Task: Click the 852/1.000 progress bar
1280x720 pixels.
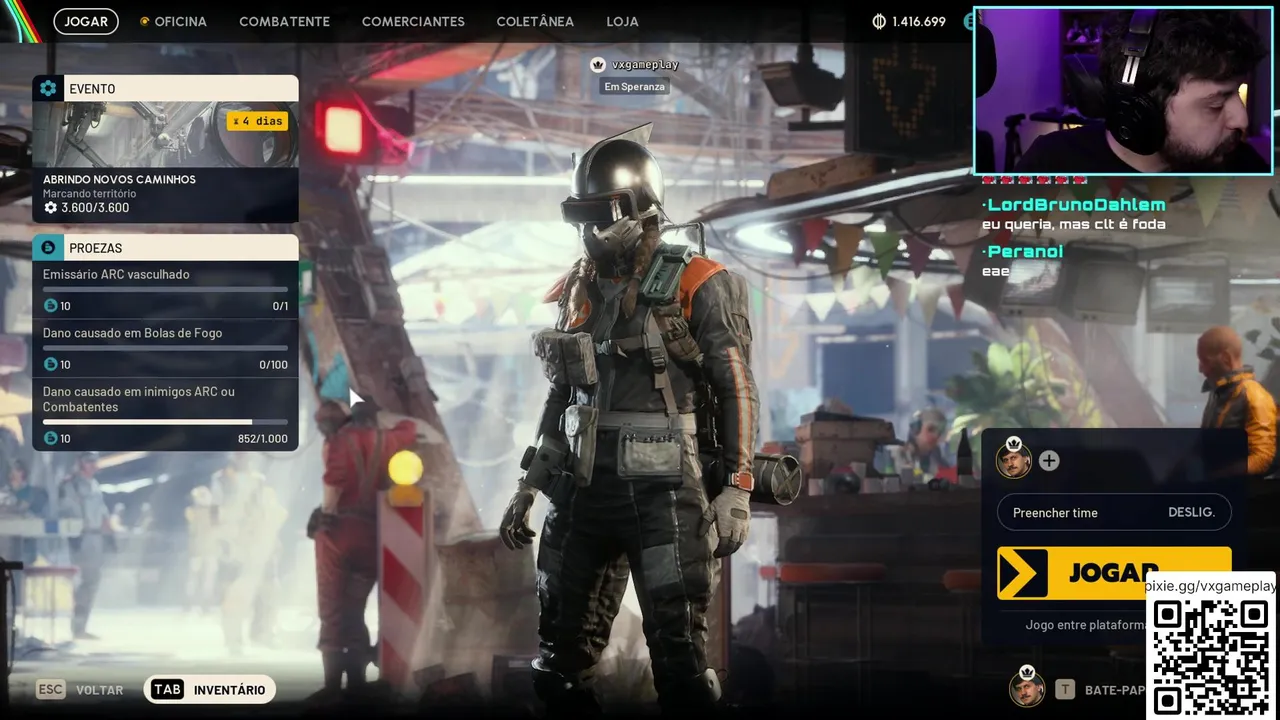Action: click(x=165, y=422)
